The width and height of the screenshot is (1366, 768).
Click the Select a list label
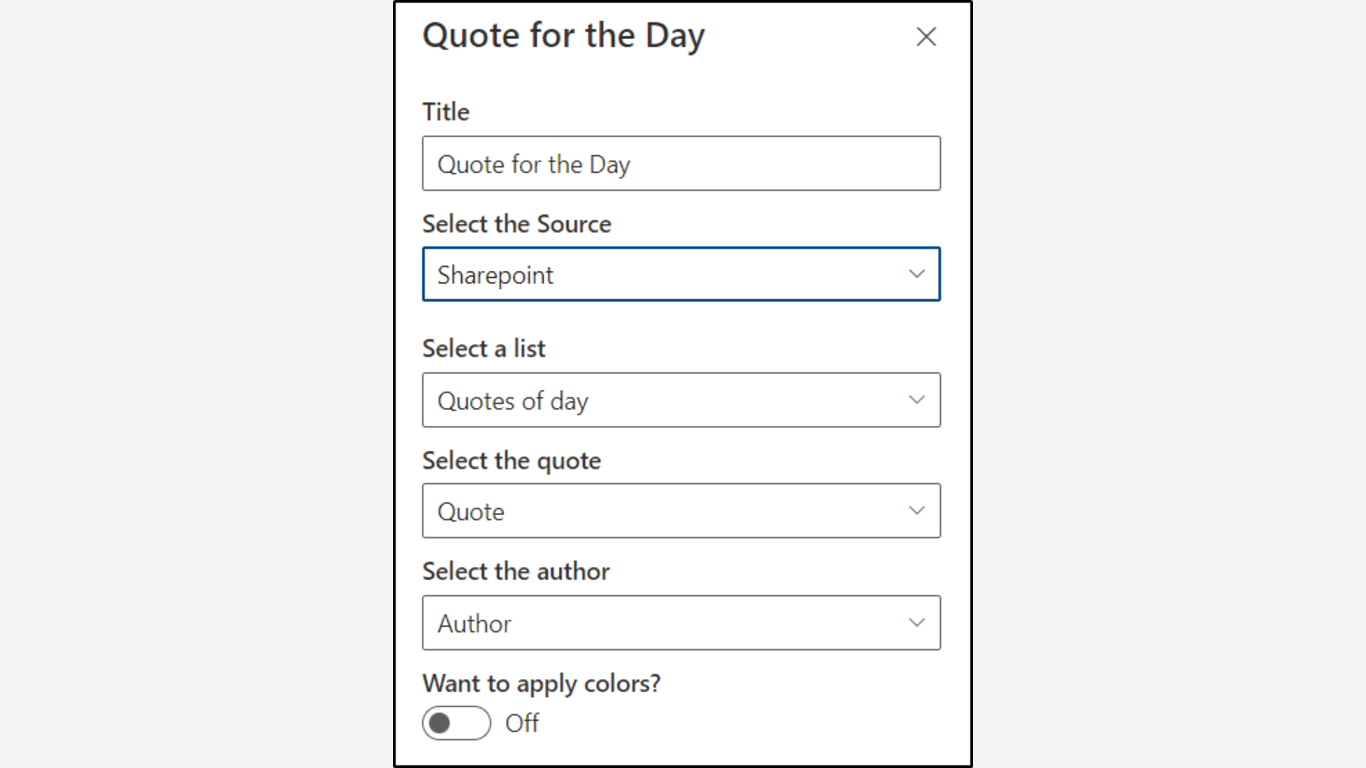pos(484,349)
